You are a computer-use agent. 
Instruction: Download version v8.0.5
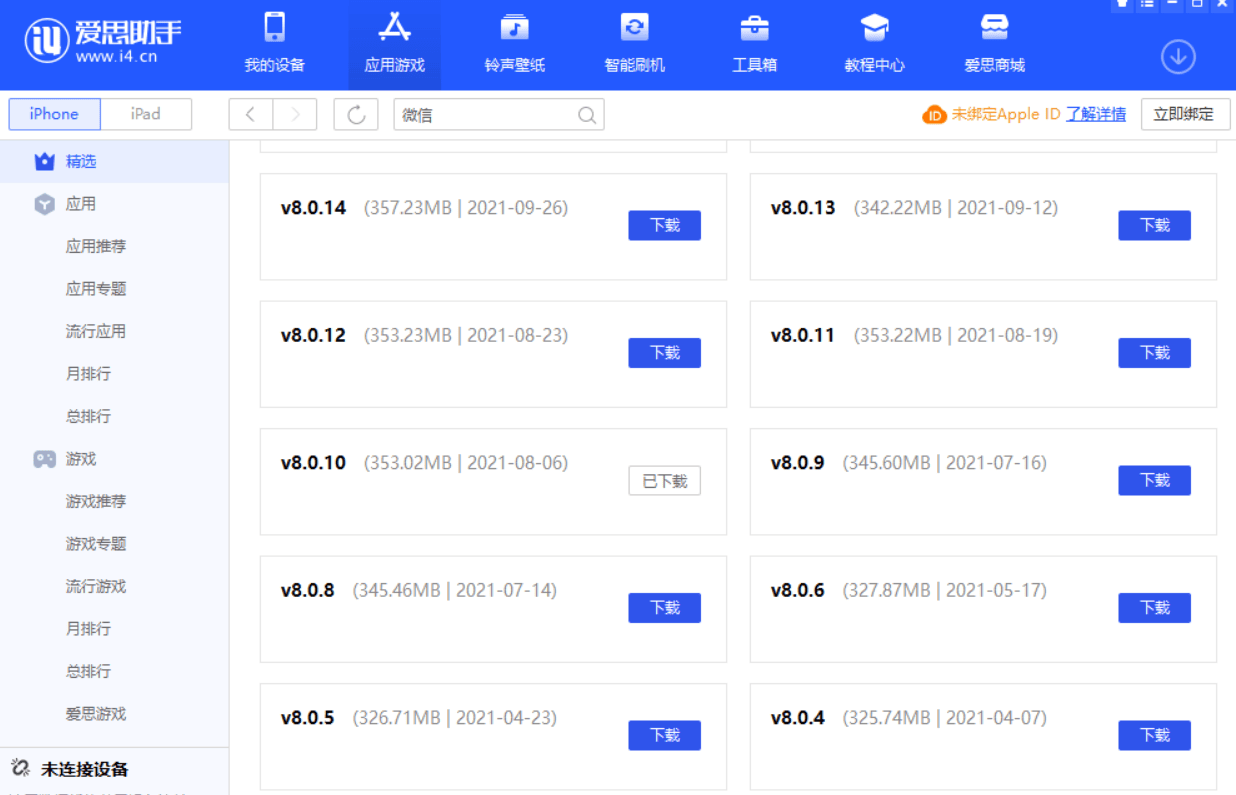665,736
